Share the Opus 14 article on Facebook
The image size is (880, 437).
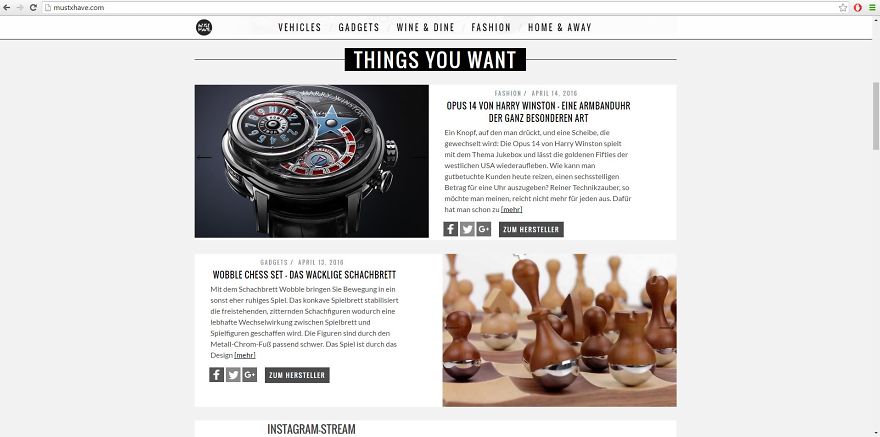point(451,229)
